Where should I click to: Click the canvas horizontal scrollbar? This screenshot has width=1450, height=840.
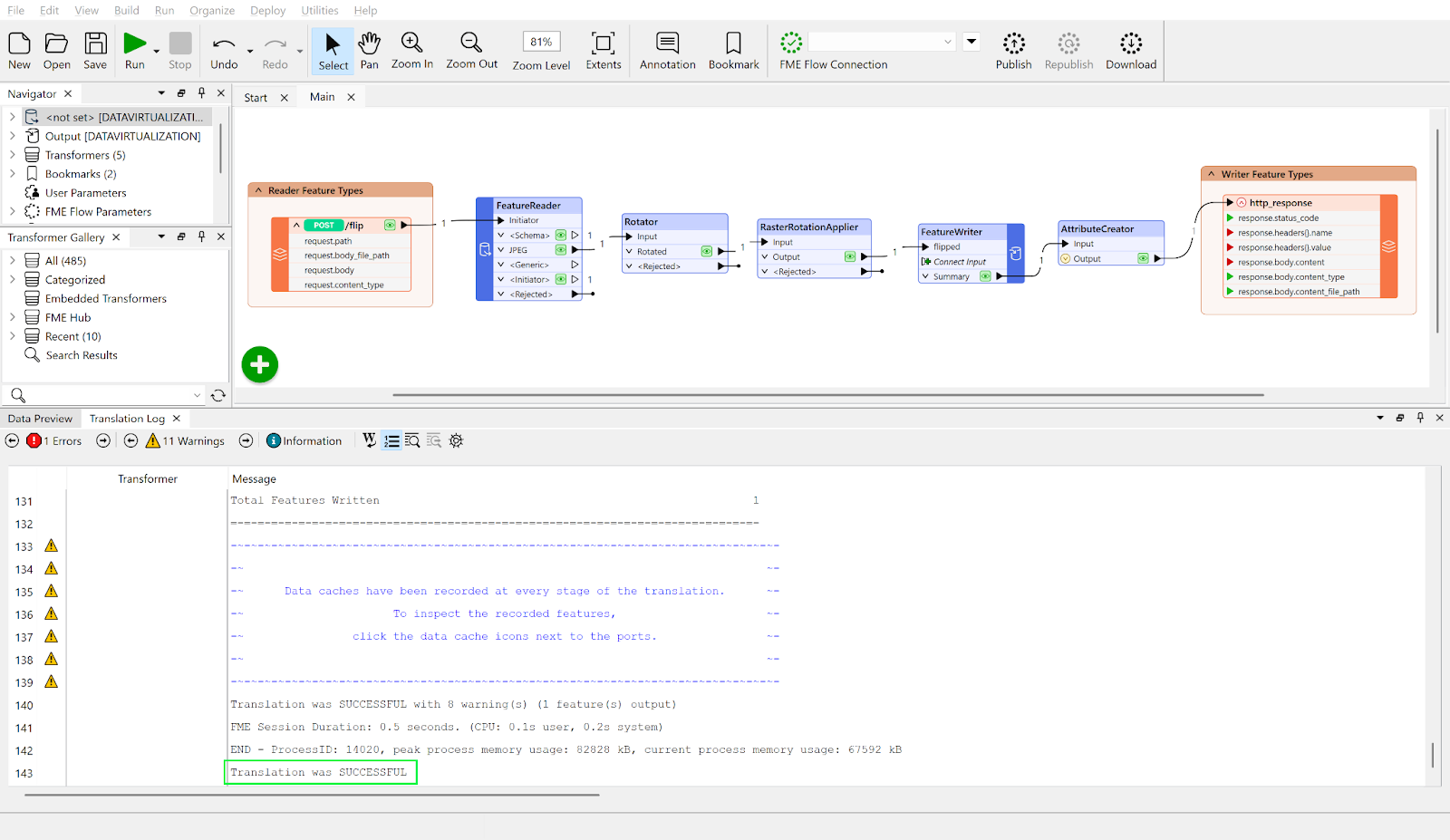click(x=828, y=395)
